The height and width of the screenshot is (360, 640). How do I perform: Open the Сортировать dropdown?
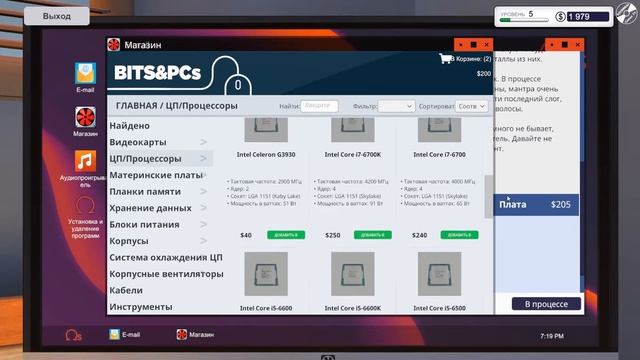471,106
